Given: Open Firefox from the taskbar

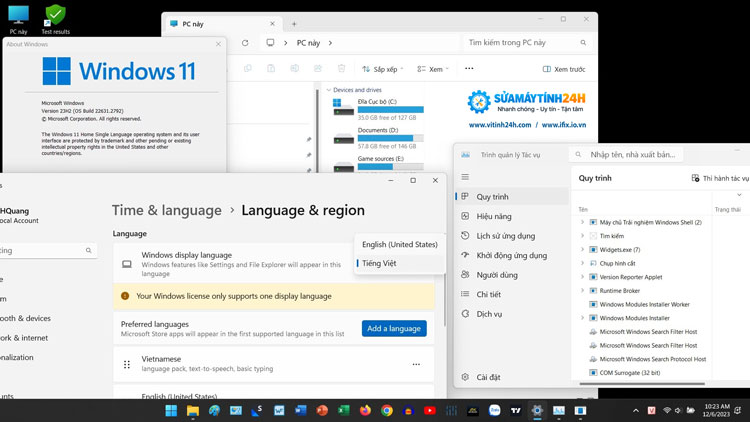Looking at the screenshot, I should (x=365, y=411).
